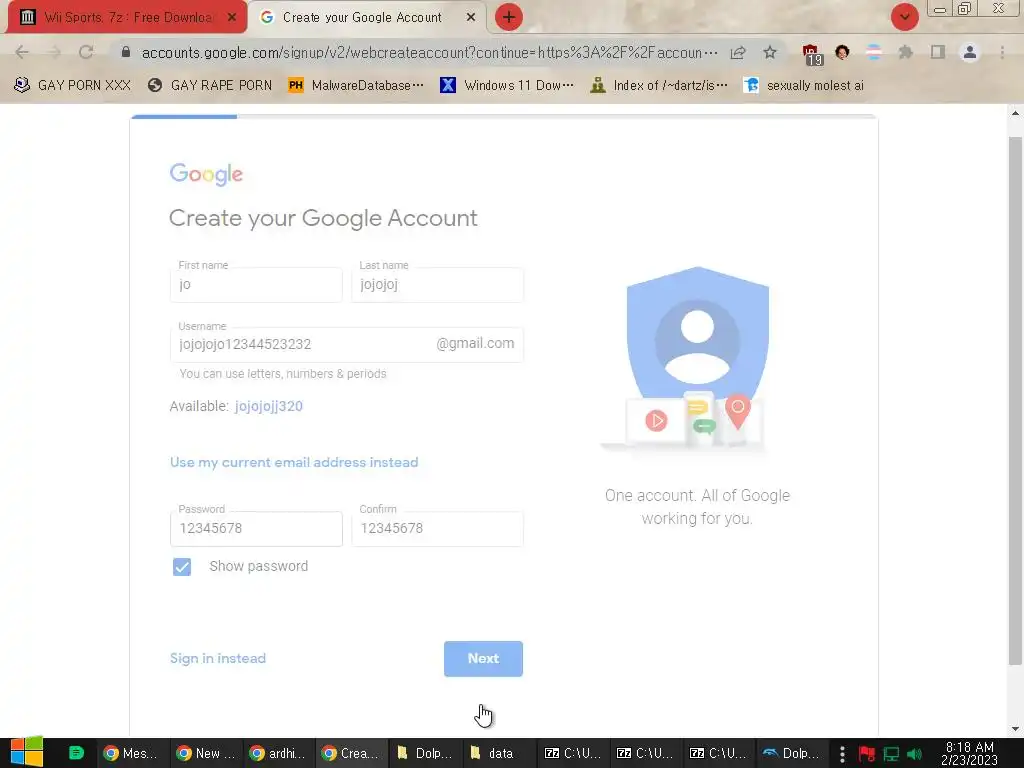Focus the Password field
Image resolution: width=1024 pixels, height=768 pixels.
256,528
